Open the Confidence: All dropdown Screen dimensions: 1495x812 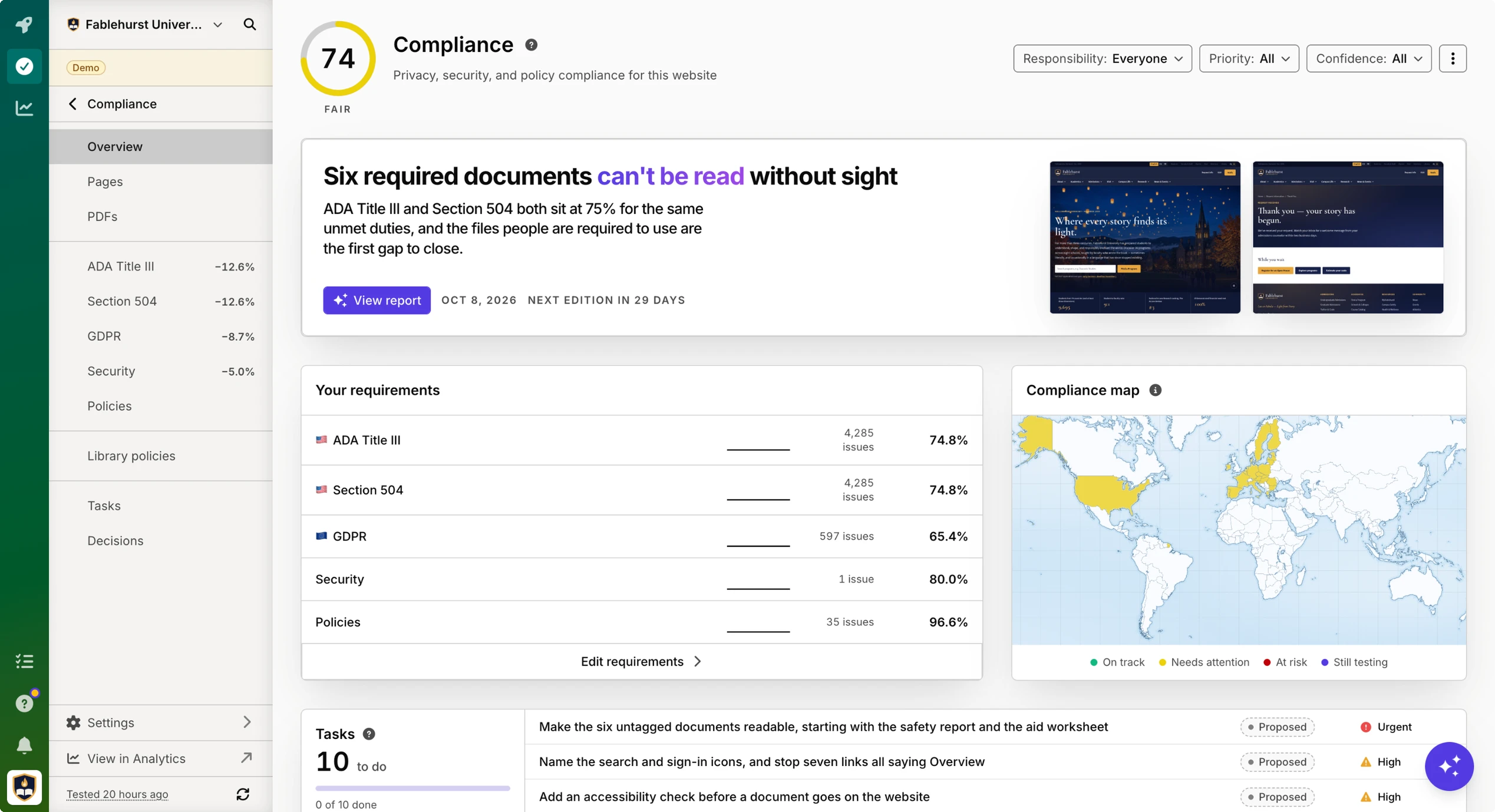point(1368,58)
